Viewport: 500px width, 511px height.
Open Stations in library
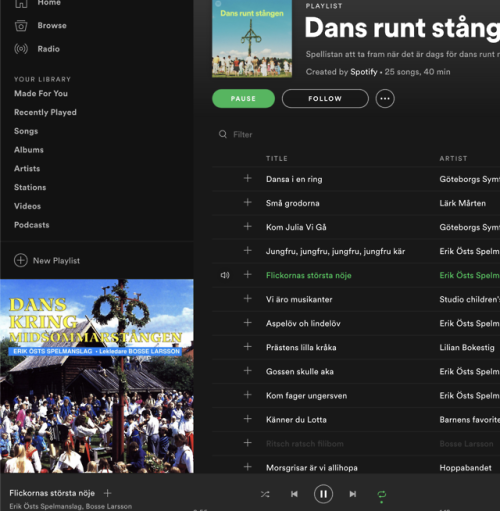(30, 187)
